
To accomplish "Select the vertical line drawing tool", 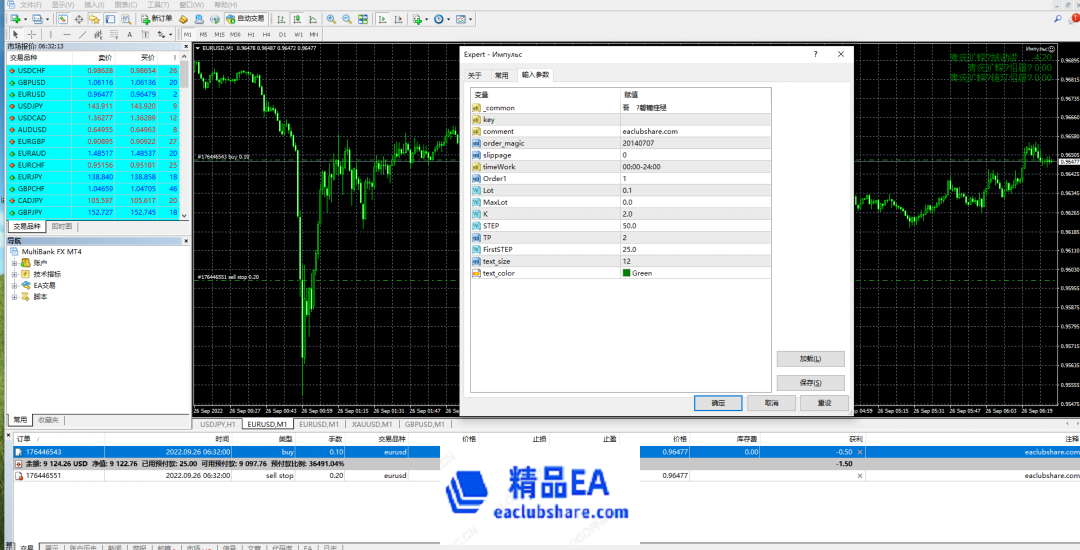I will click(x=50, y=34).
